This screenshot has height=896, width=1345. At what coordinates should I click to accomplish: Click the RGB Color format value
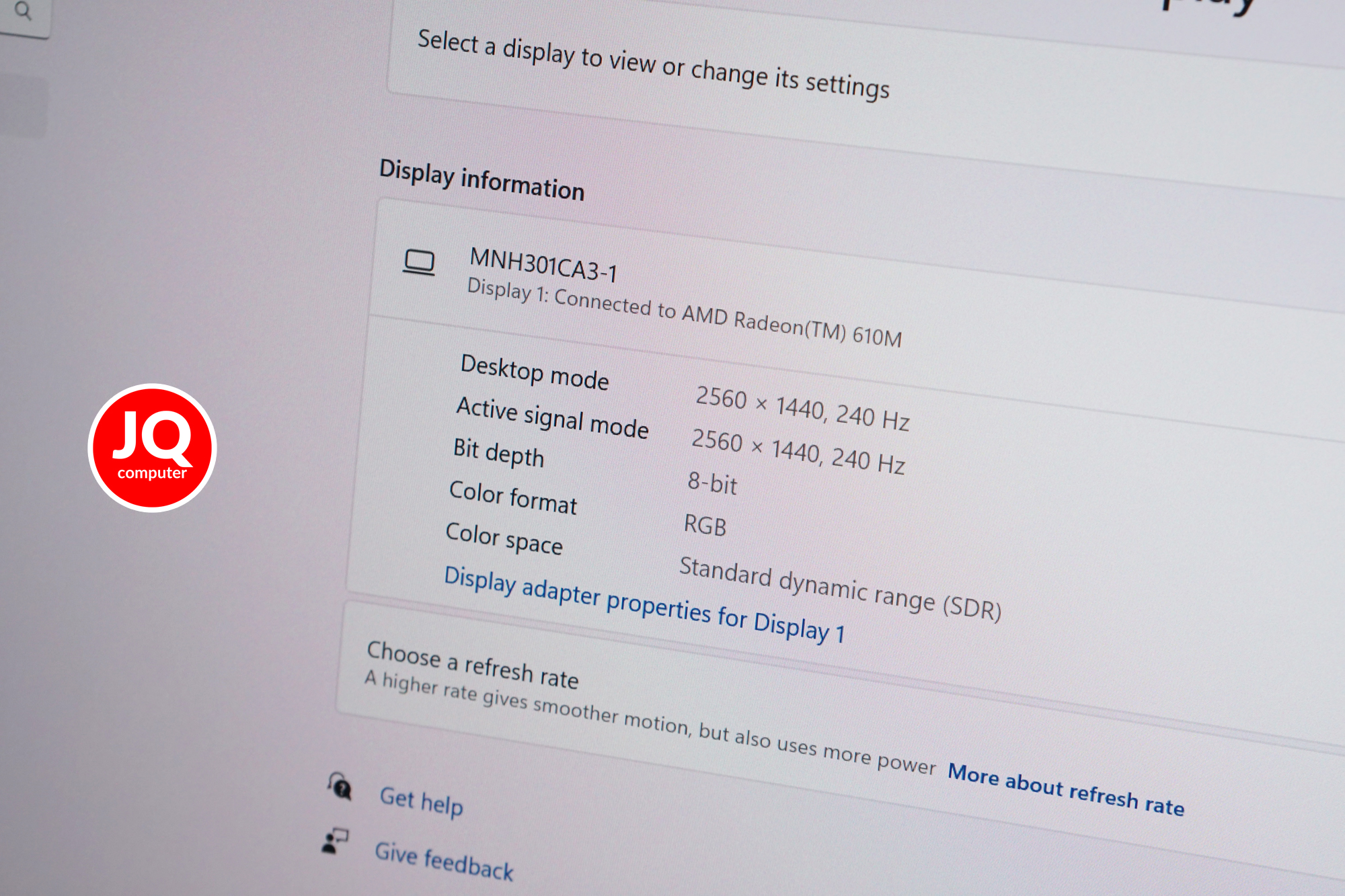pyautogui.click(x=705, y=525)
